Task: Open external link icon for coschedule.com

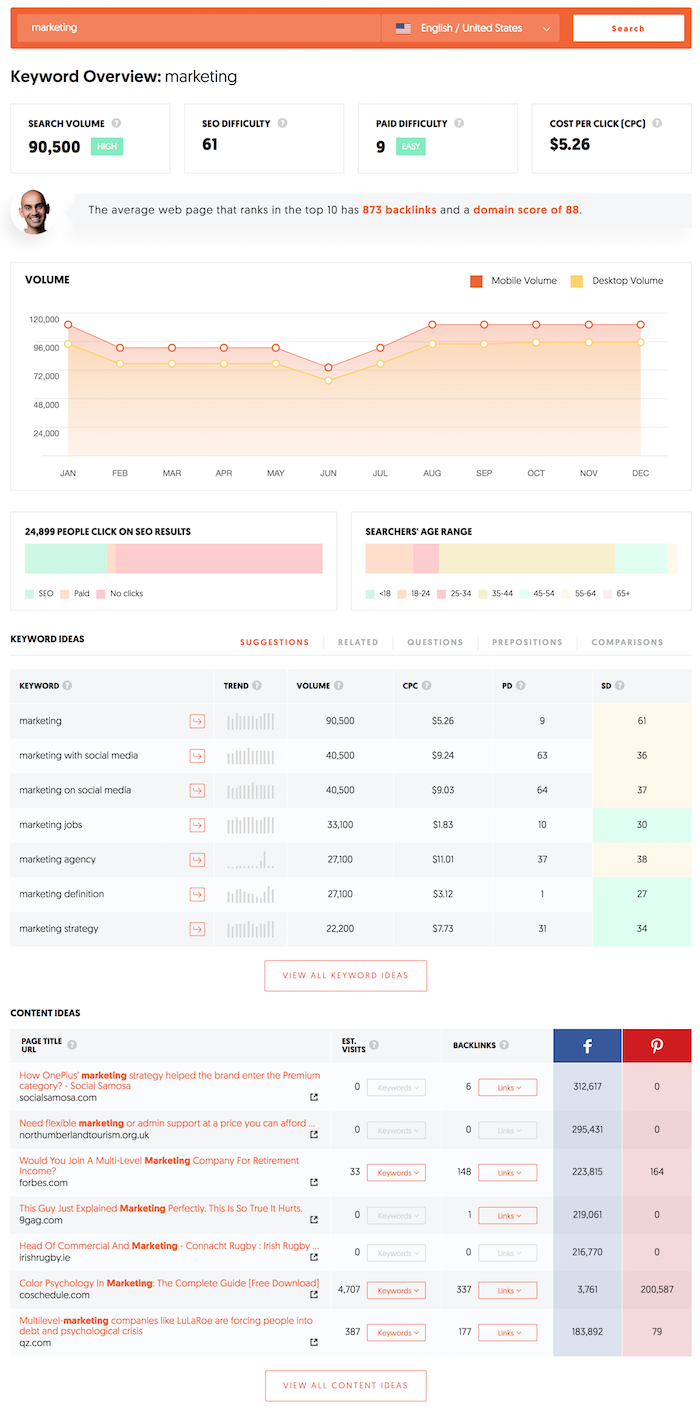Action: [314, 1294]
